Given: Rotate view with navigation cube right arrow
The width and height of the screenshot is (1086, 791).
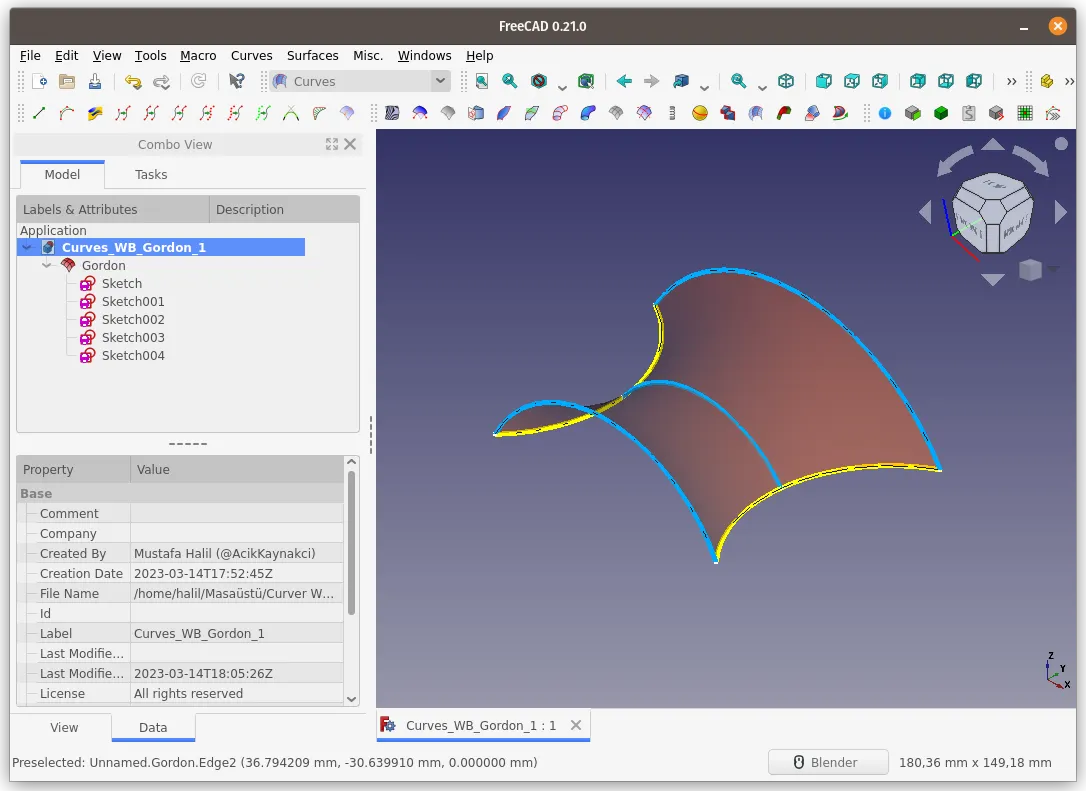Looking at the screenshot, I should click(1060, 212).
